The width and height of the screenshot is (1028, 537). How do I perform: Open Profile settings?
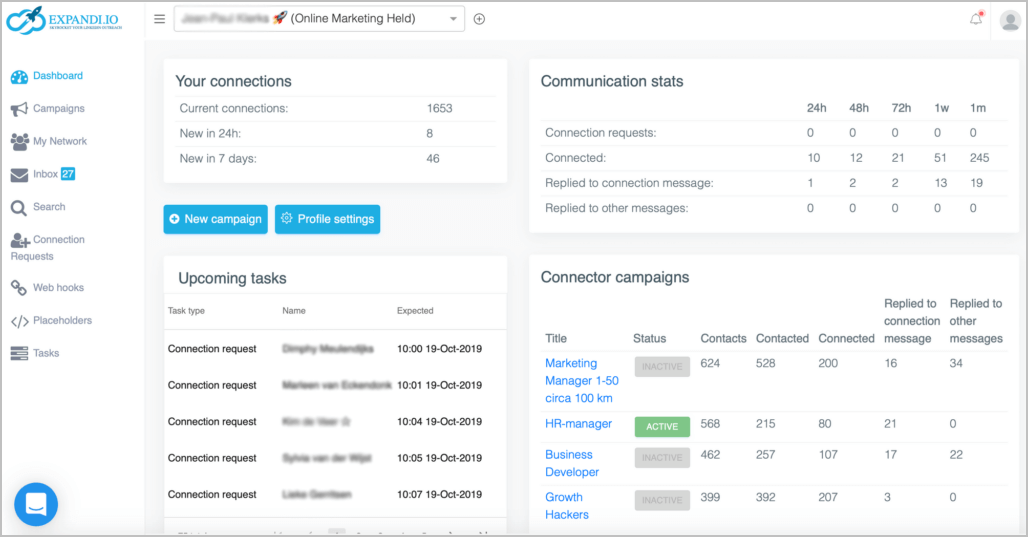327,219
